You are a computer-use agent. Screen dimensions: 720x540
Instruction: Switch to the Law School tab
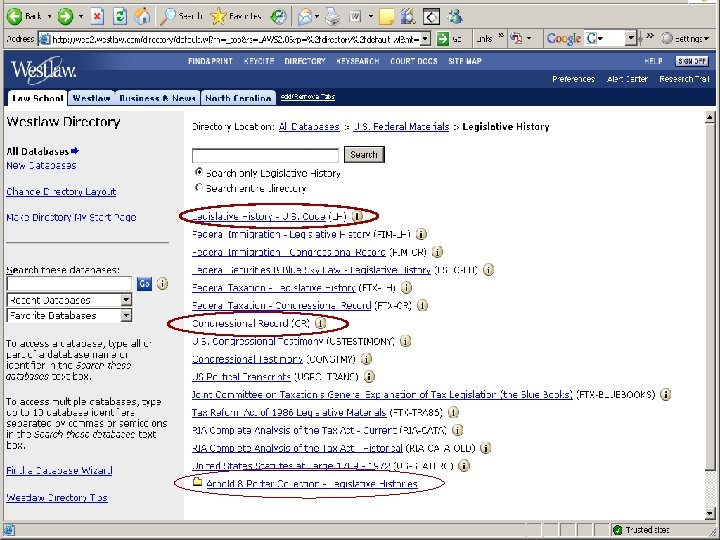point(37,98)
